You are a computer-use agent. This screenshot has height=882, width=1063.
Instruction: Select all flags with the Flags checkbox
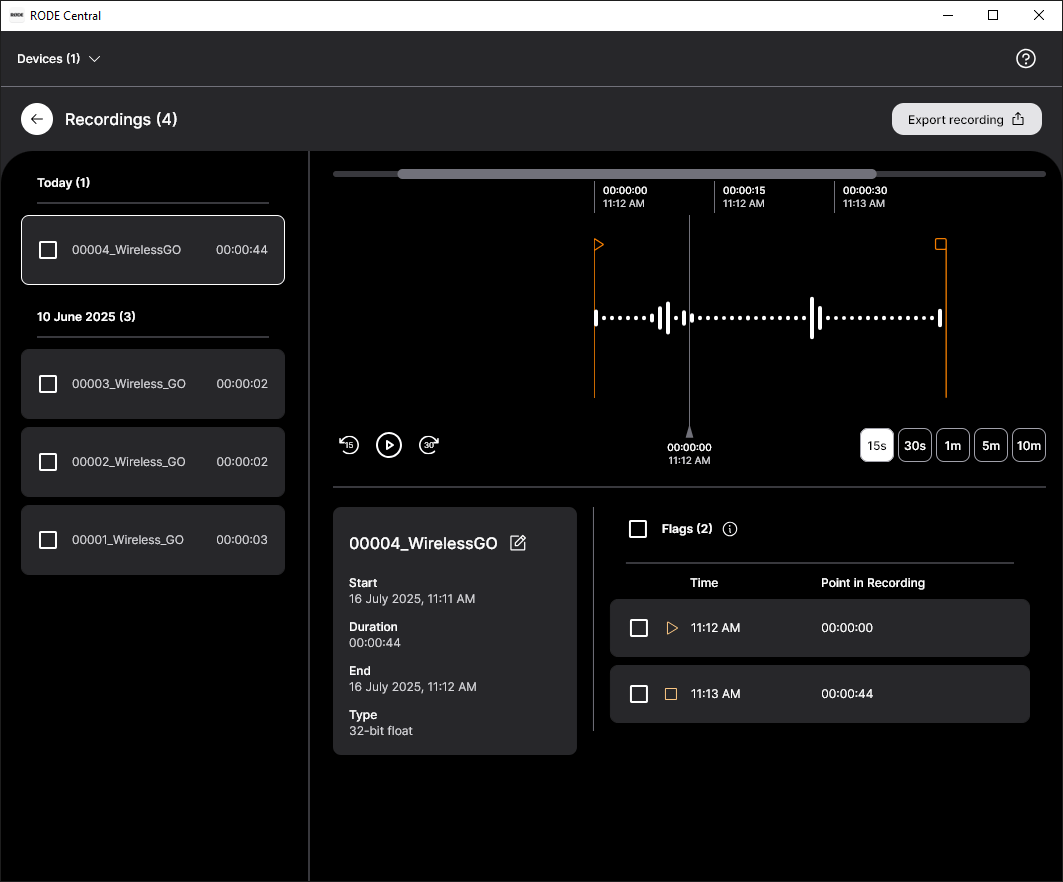(x=638, y=529)
